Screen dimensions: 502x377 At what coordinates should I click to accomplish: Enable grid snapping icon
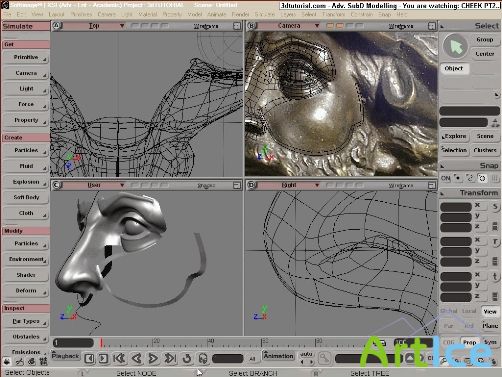pyautogui.click(x=495, y=178)
